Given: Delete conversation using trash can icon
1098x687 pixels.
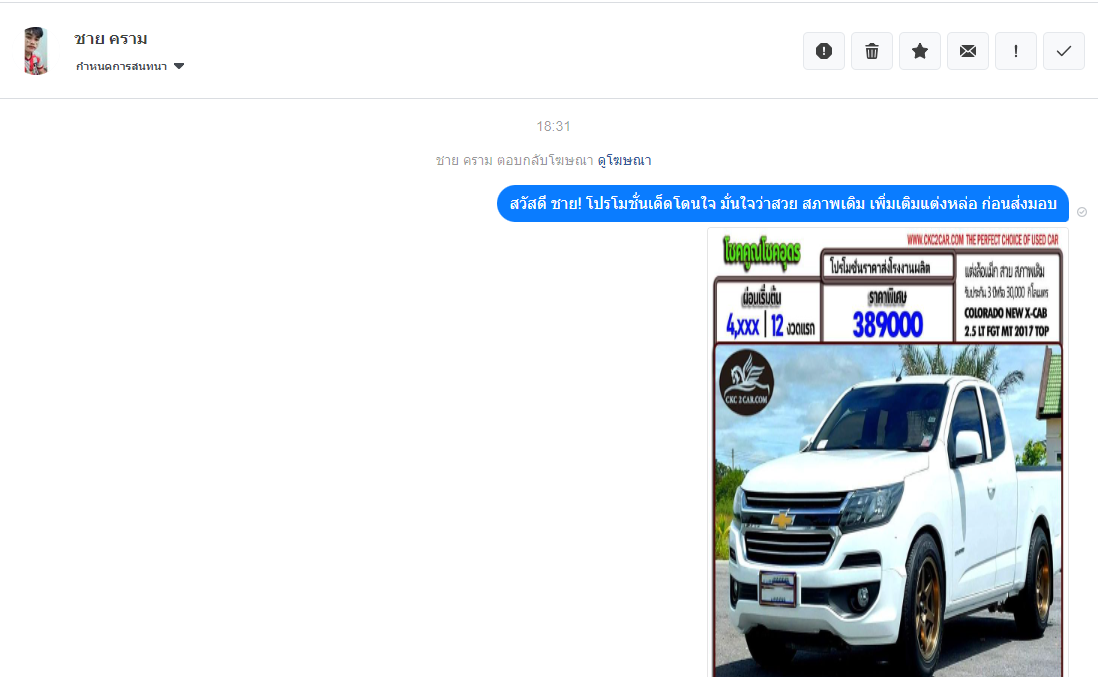Looking at the screenshot, I should pos(872,51).
